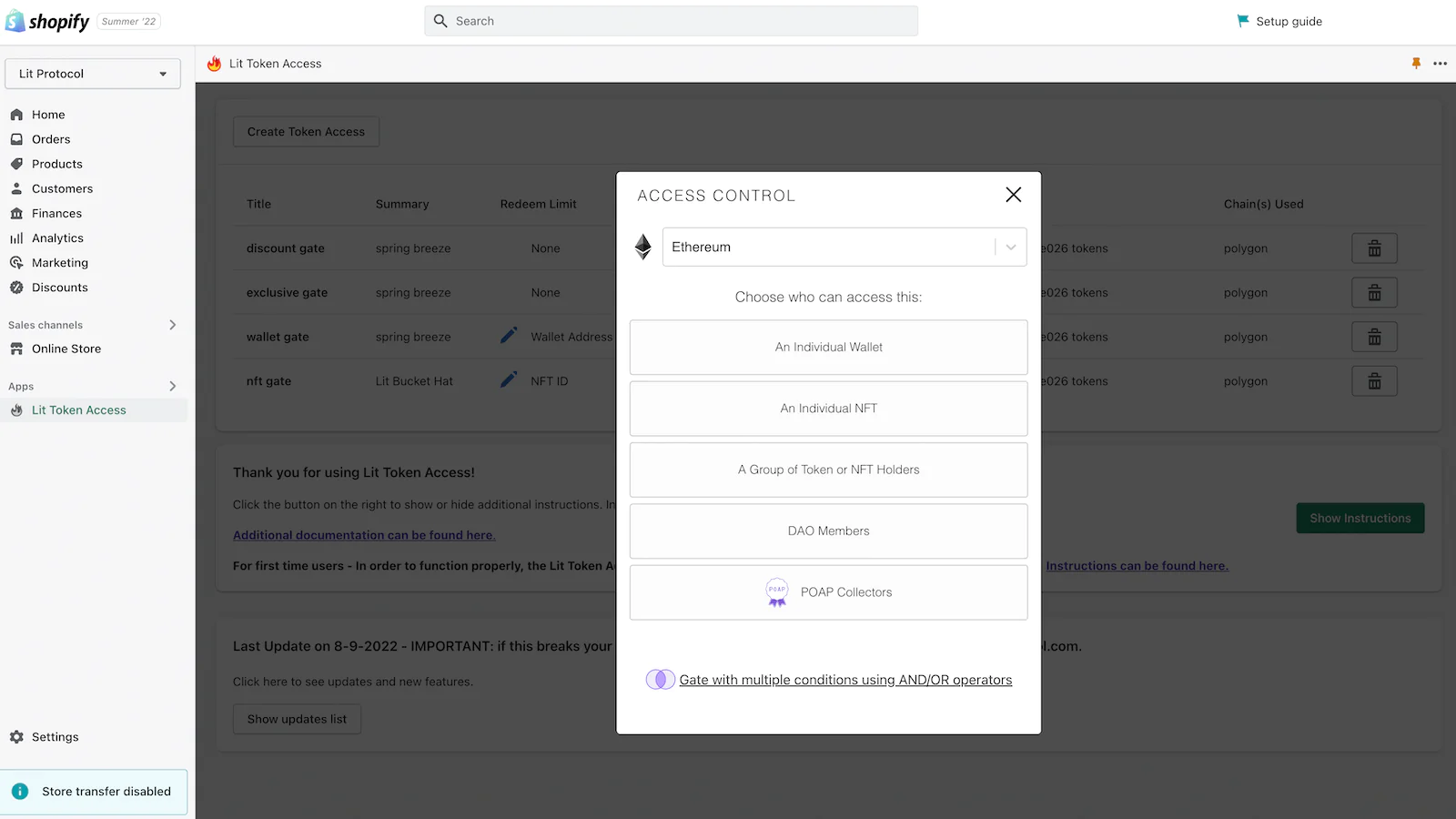
Task: Delete the exclusive gate with its trash icon
Action: [x=1374, y=292]
